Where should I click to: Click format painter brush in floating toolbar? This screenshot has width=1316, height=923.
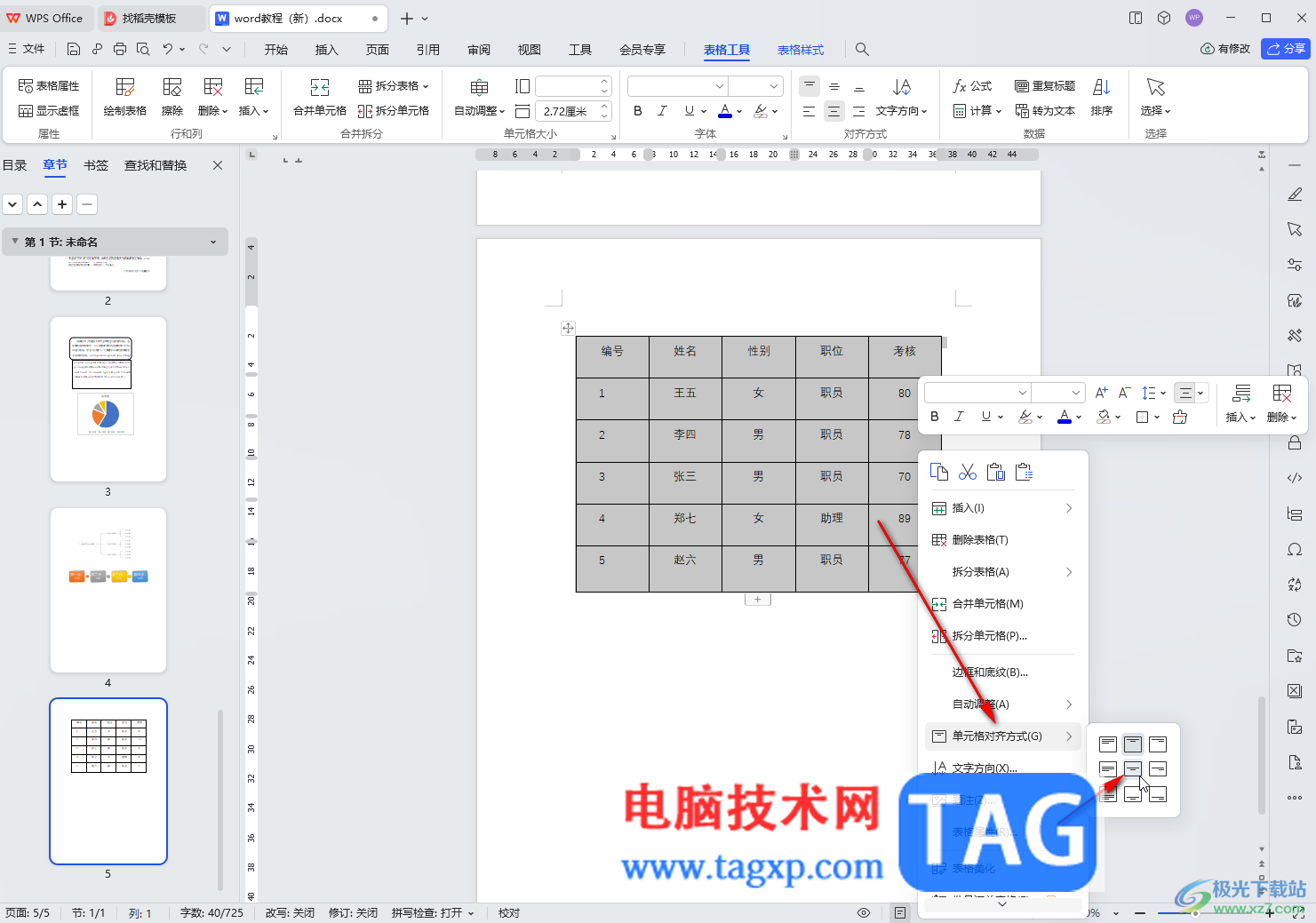(x=1180, y=417)
